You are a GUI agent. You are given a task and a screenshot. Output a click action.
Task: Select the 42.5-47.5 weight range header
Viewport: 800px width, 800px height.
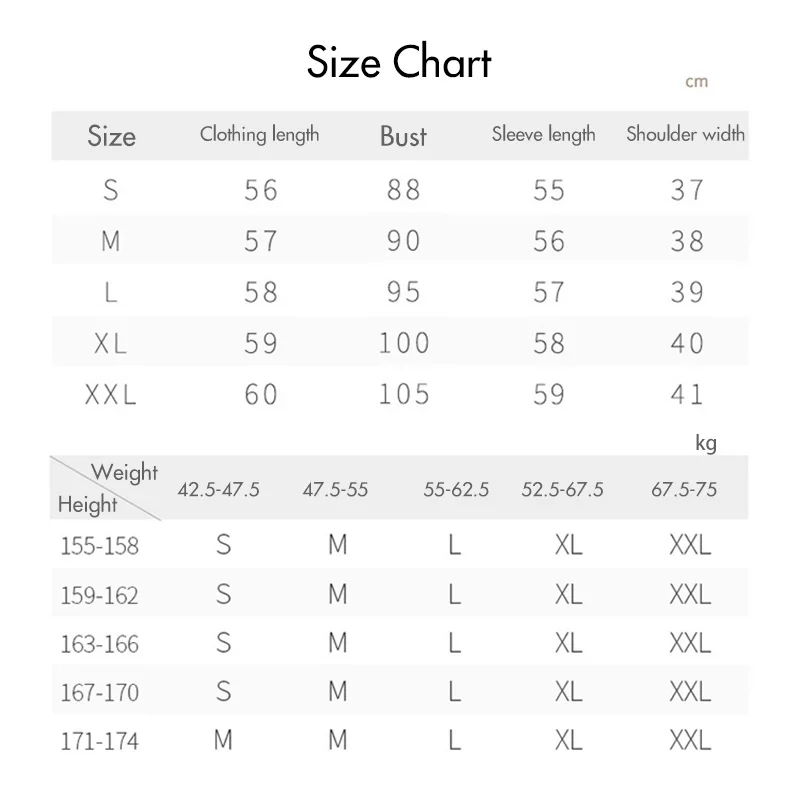point(218,490)
